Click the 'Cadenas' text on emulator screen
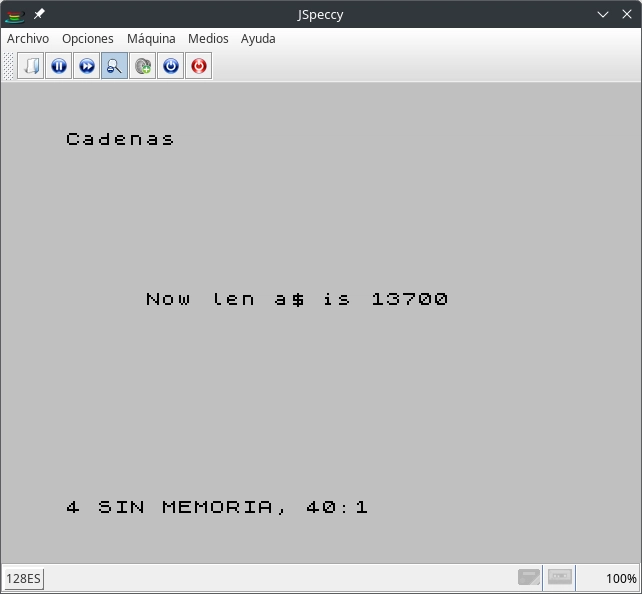Screen dimensions: 642x594 [x=120, y=140]
